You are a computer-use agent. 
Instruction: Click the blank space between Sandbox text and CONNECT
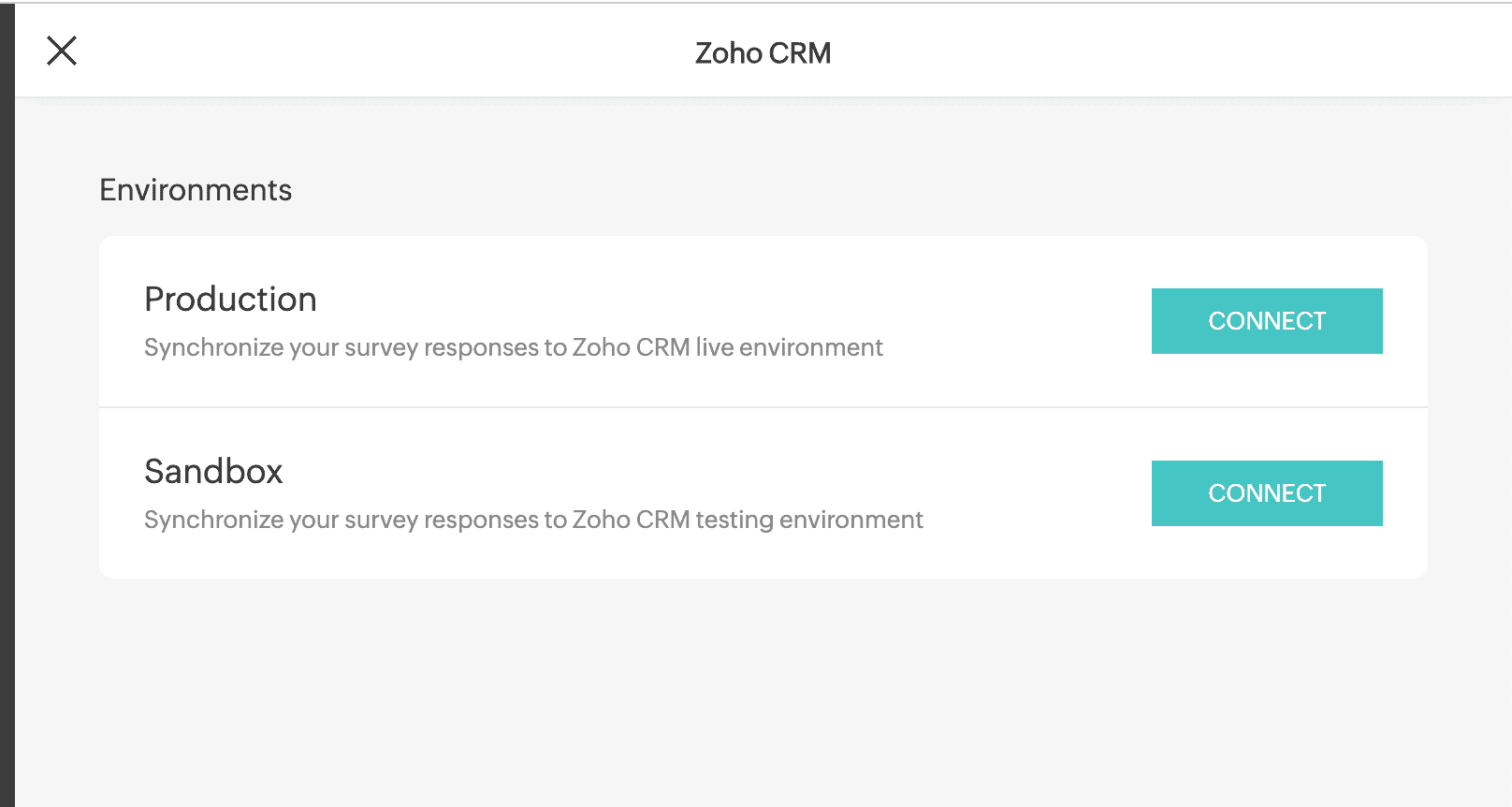[1037, 493]
